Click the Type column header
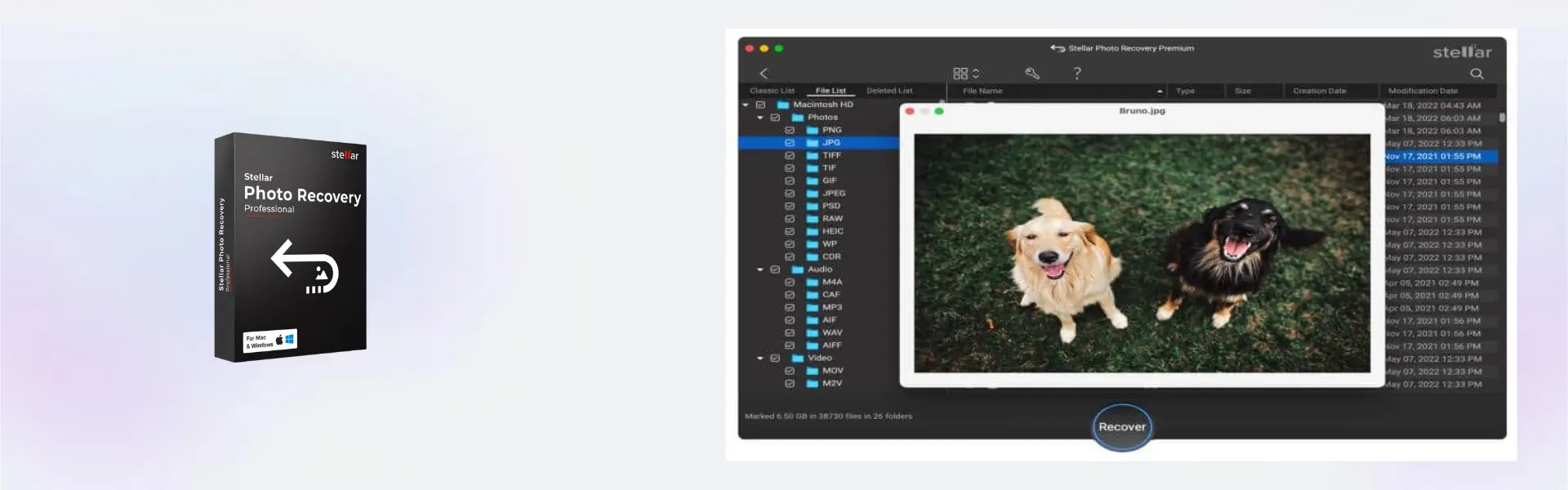The height and width of the screenshot is (490, 1568). tap(1196, 91)
